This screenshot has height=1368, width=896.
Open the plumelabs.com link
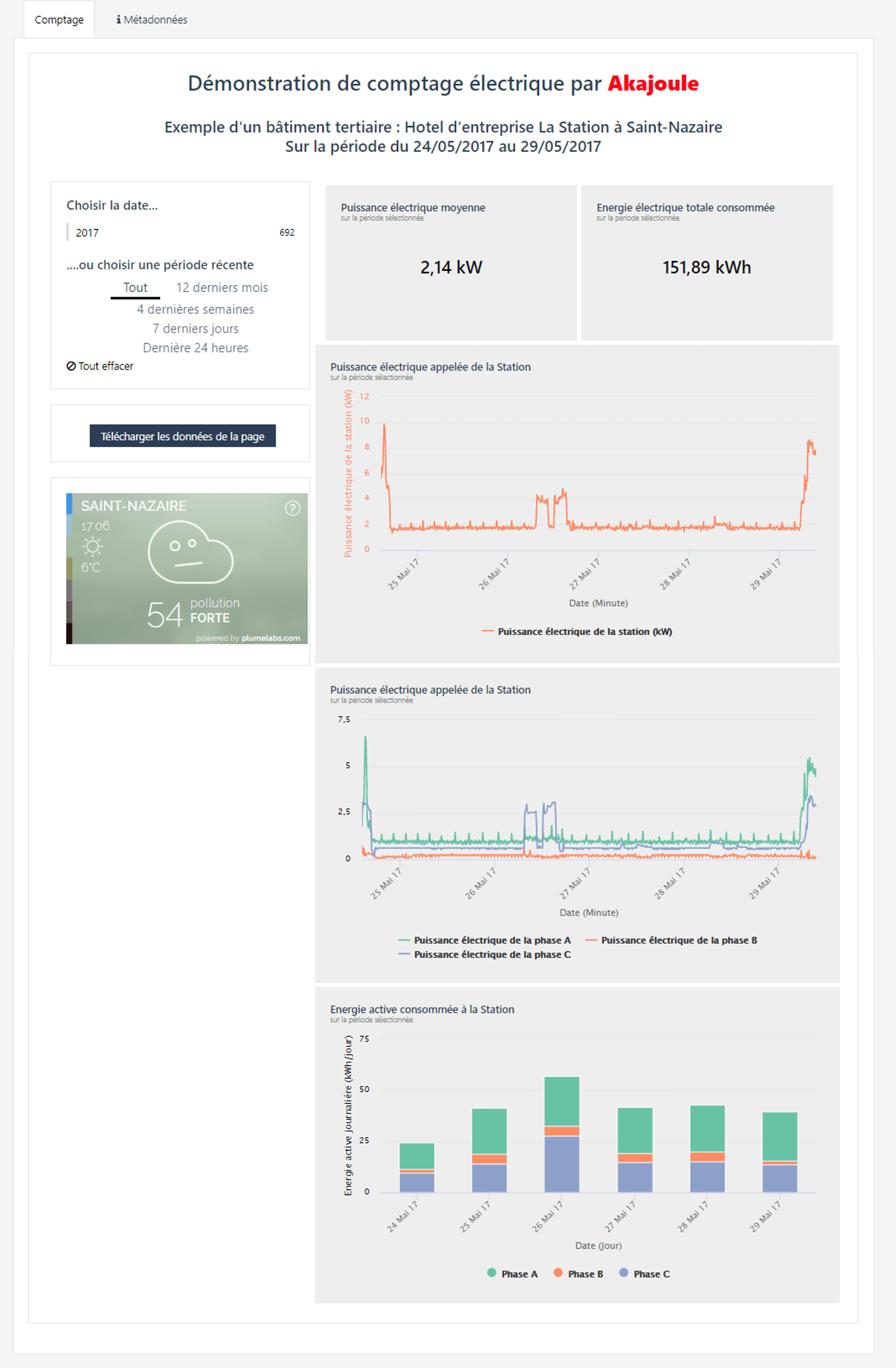point(271,639)
